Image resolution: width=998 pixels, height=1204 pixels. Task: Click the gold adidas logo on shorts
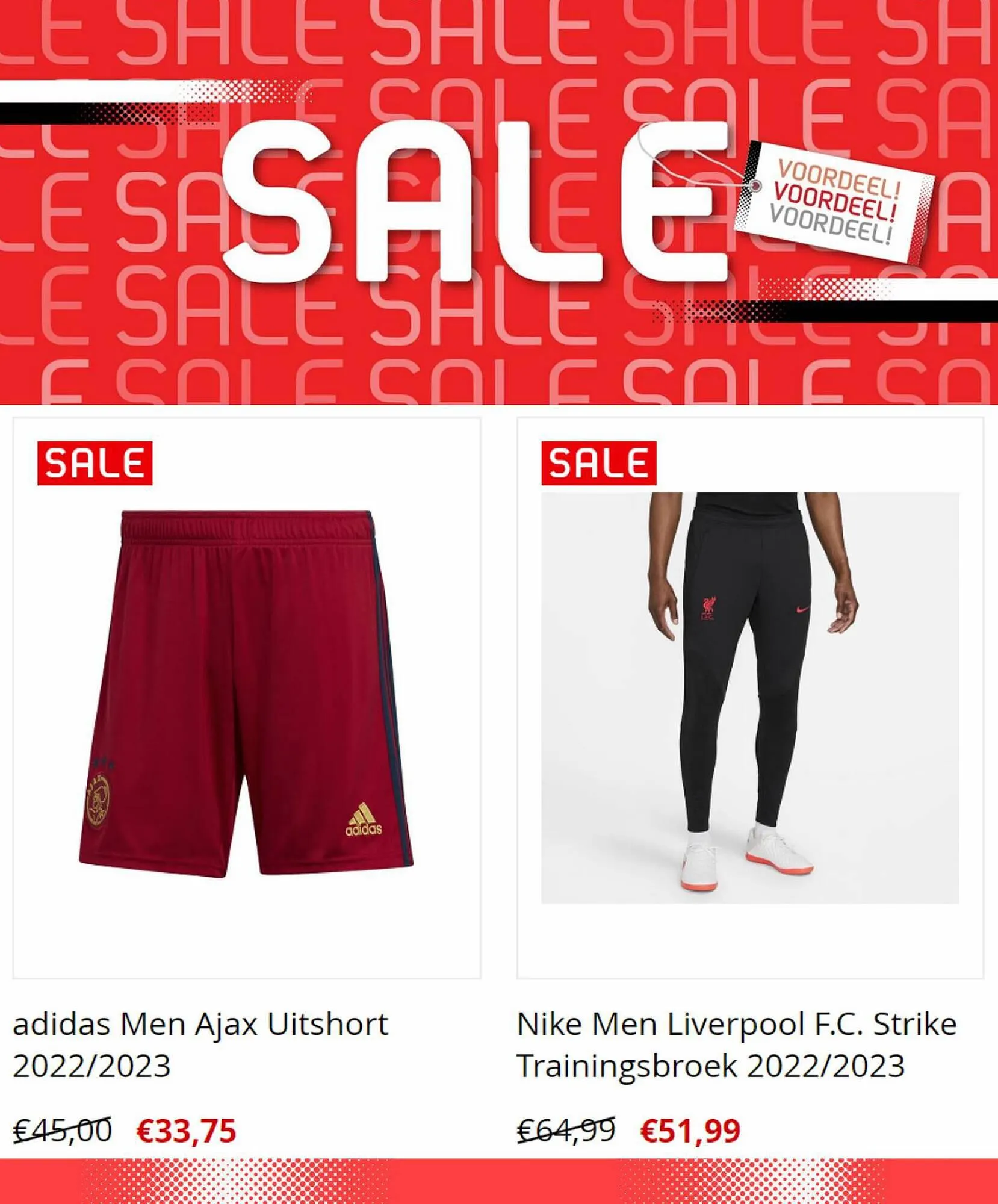point(364,819)
